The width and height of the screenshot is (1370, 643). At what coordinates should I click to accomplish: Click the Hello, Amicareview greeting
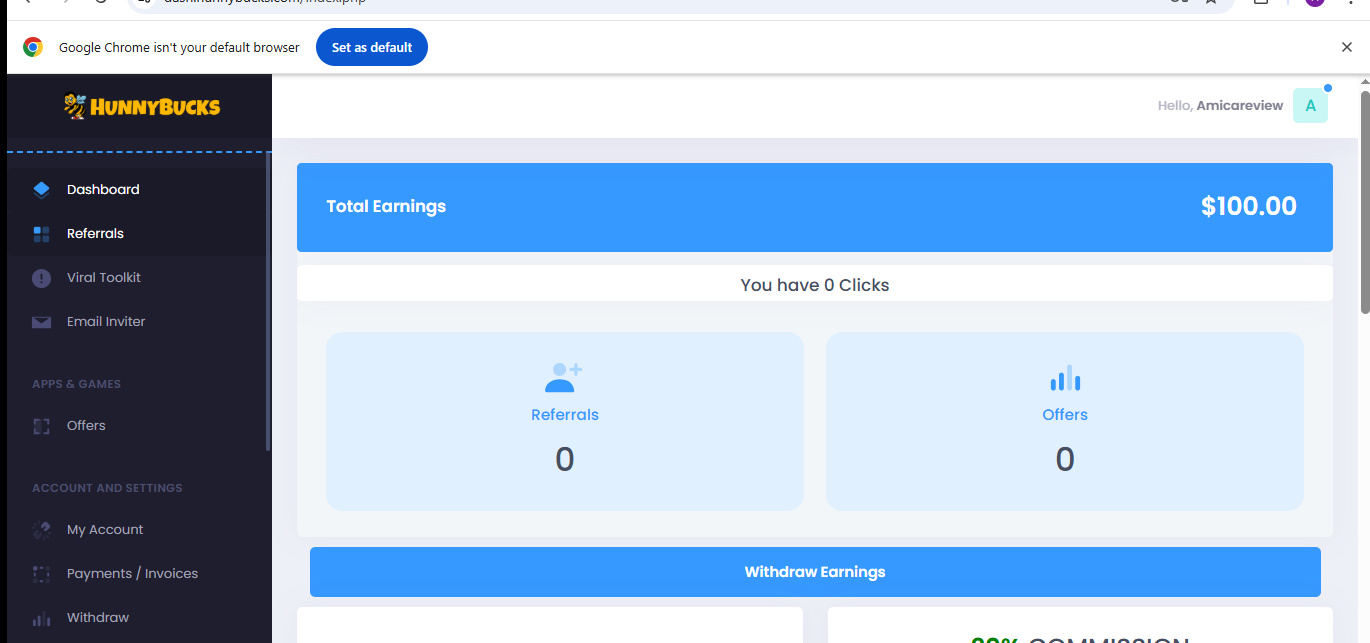click(x=1220, y=106)
